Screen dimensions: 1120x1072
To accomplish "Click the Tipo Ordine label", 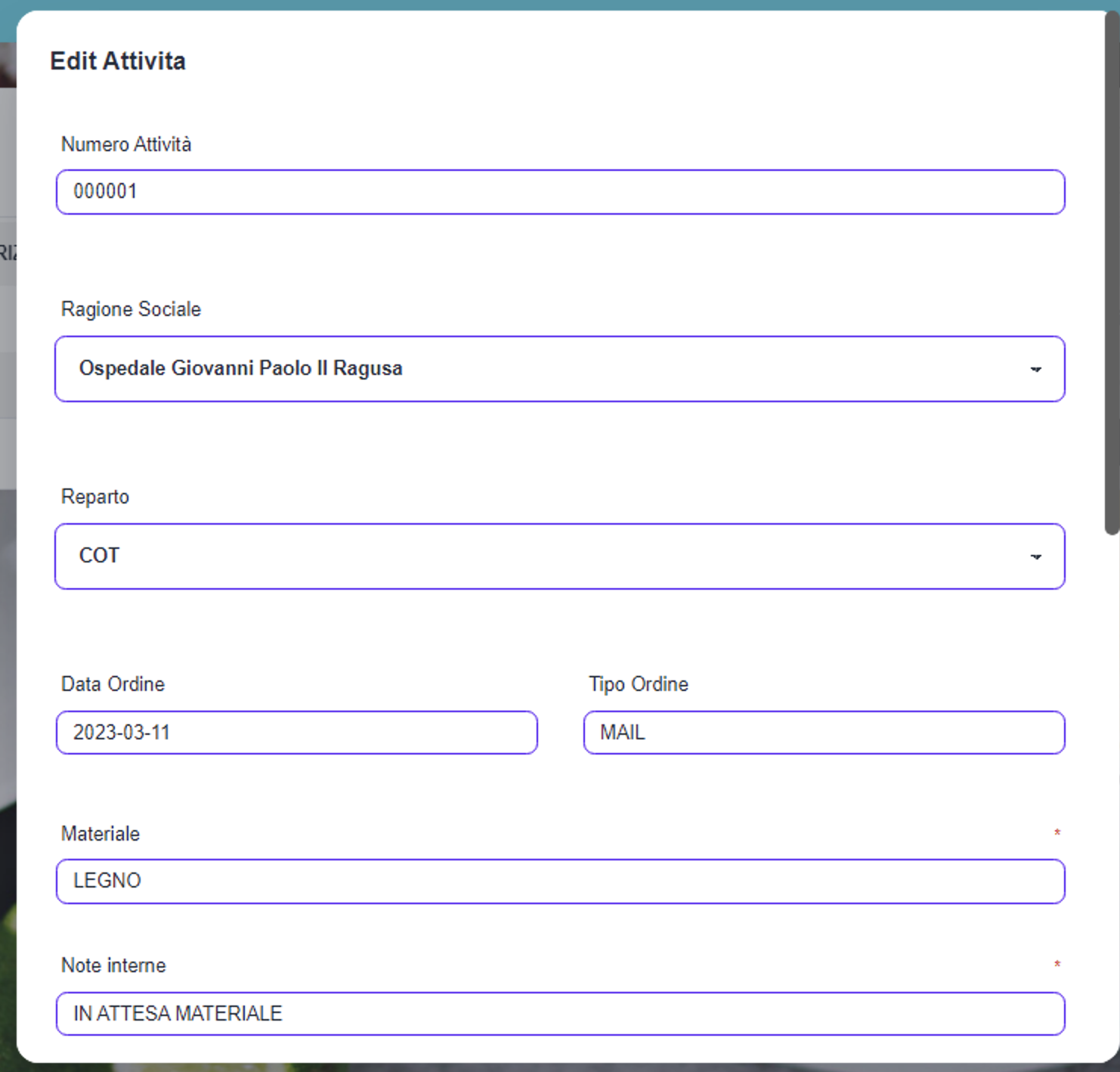I will (x=639, y=684).
